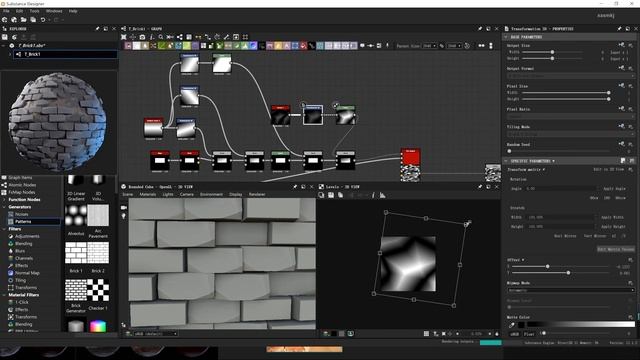Click the top-right transform handle in 2D view
The height and width of the screenshot is (360, 640).
click(x=467, y=224)
